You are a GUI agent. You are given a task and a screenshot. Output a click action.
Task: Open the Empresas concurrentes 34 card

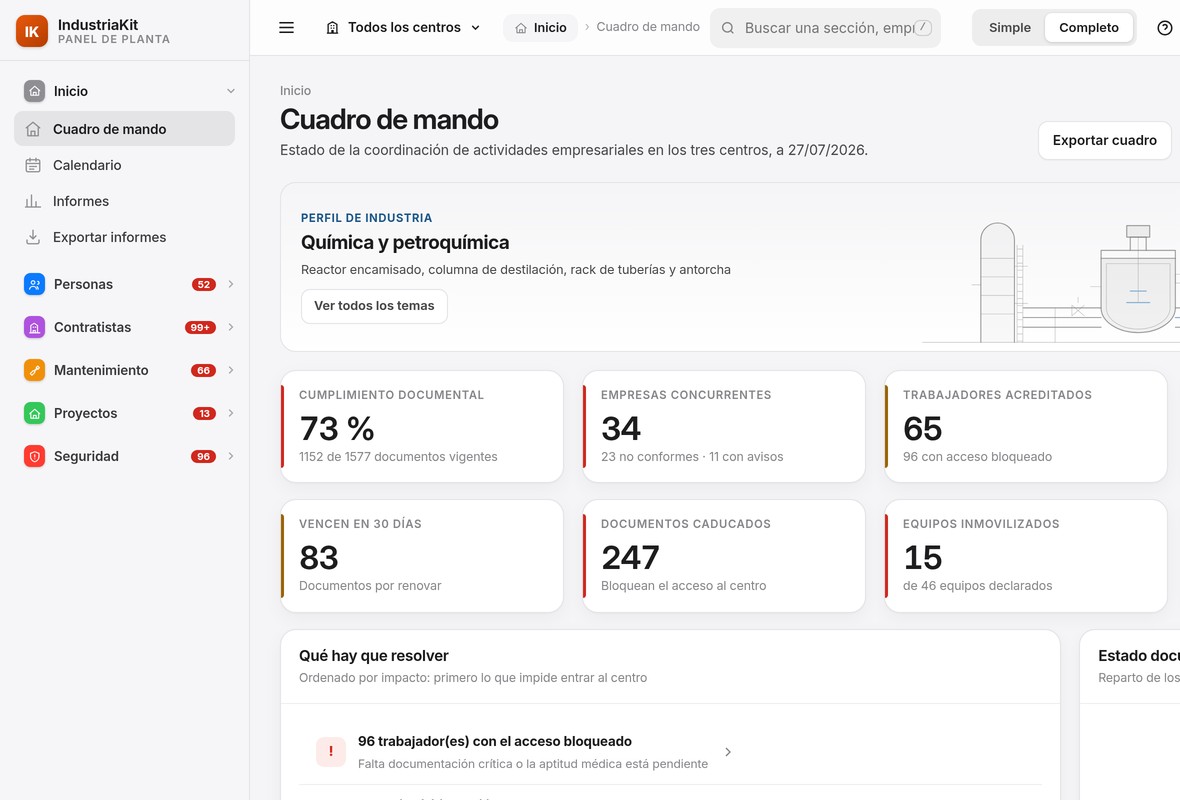pos(724,426)
